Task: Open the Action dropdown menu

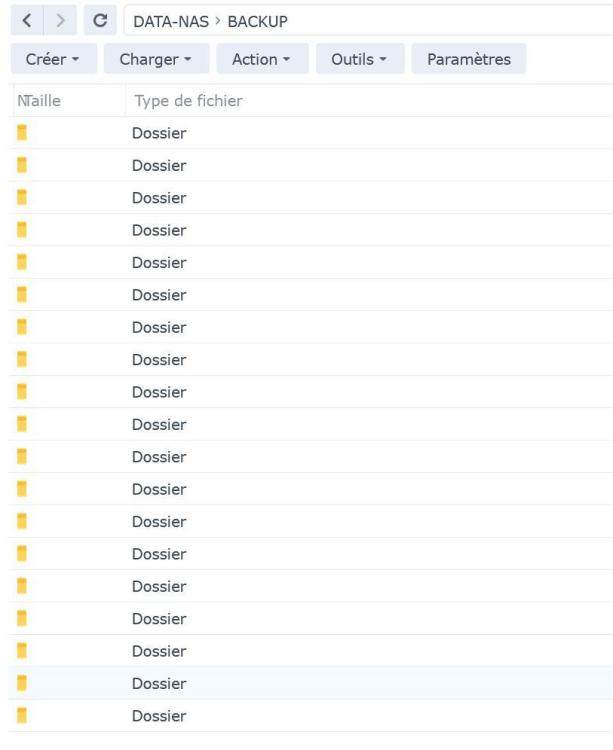Action: [x=262, y=59]
